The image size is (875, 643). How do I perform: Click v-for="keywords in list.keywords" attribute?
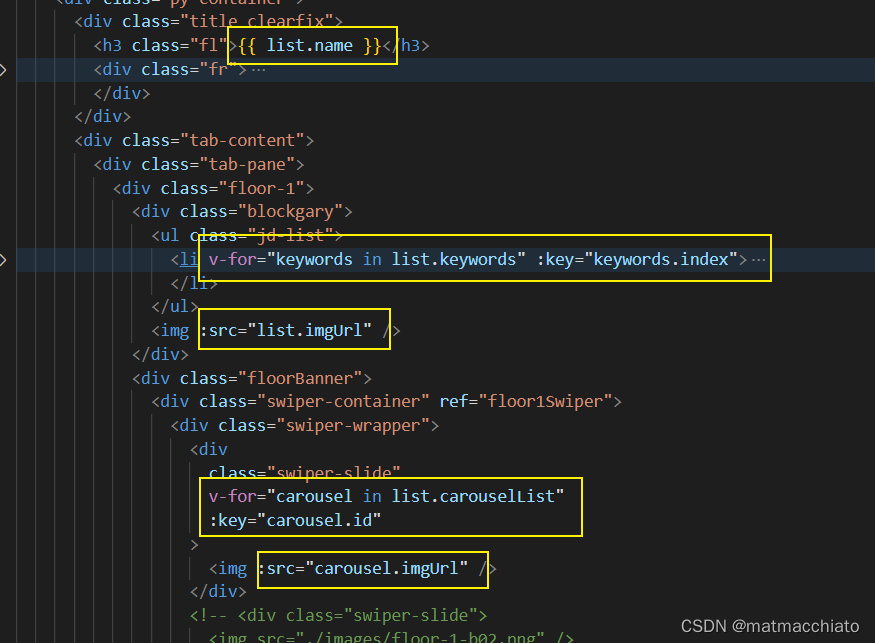[367, 260]
